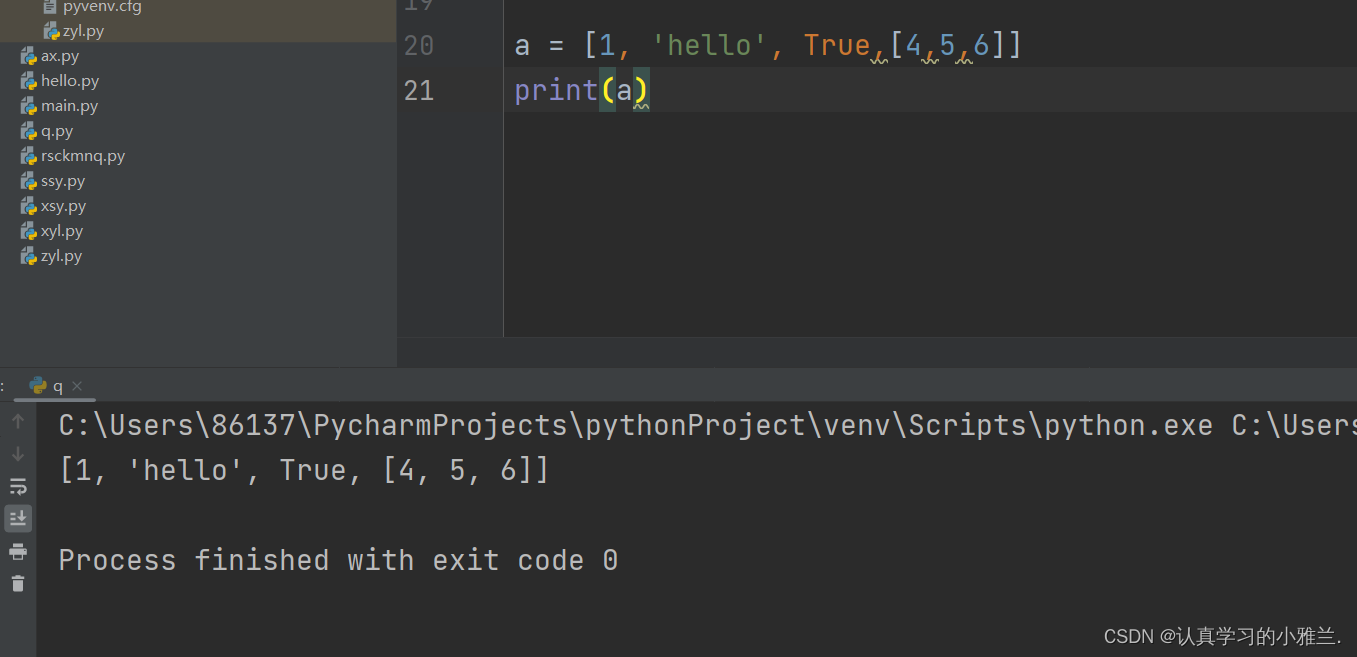Image resolution: width=1357 pixels, height=657 pixels.
Task: Open the q.py file
Action: pyautogui.click(x=56, y=131)
